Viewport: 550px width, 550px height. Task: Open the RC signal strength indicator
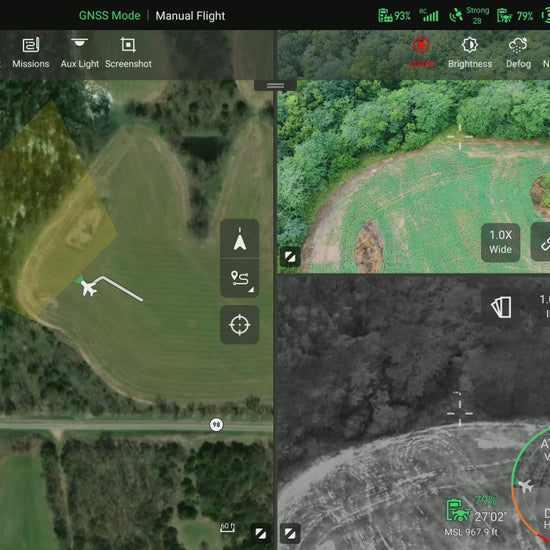pyautogui.click(x=429, y=16)
